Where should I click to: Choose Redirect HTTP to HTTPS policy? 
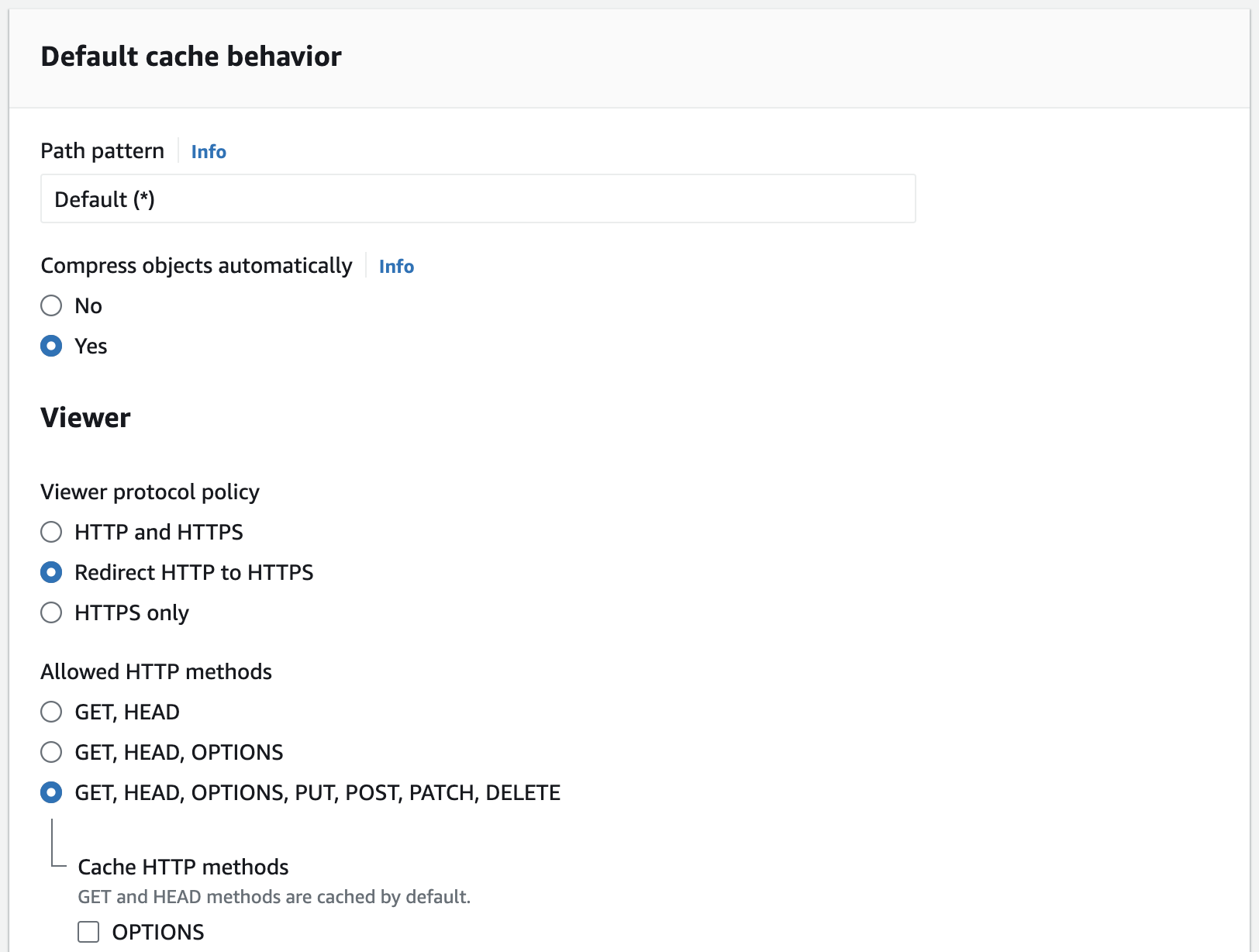coord(51,572)
